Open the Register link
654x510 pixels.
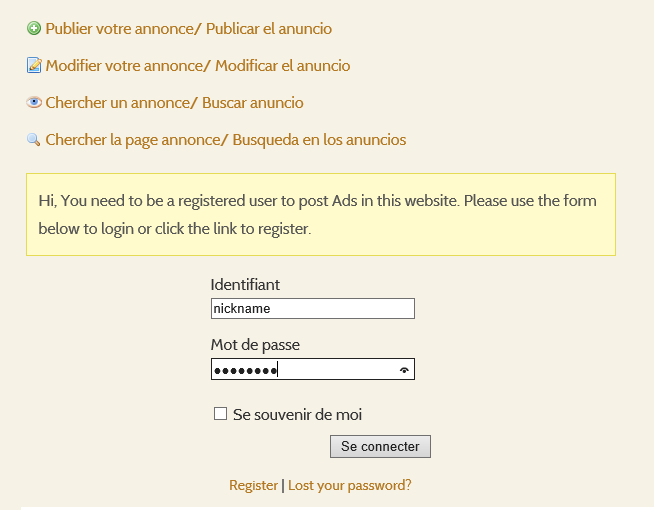point(253,485)
